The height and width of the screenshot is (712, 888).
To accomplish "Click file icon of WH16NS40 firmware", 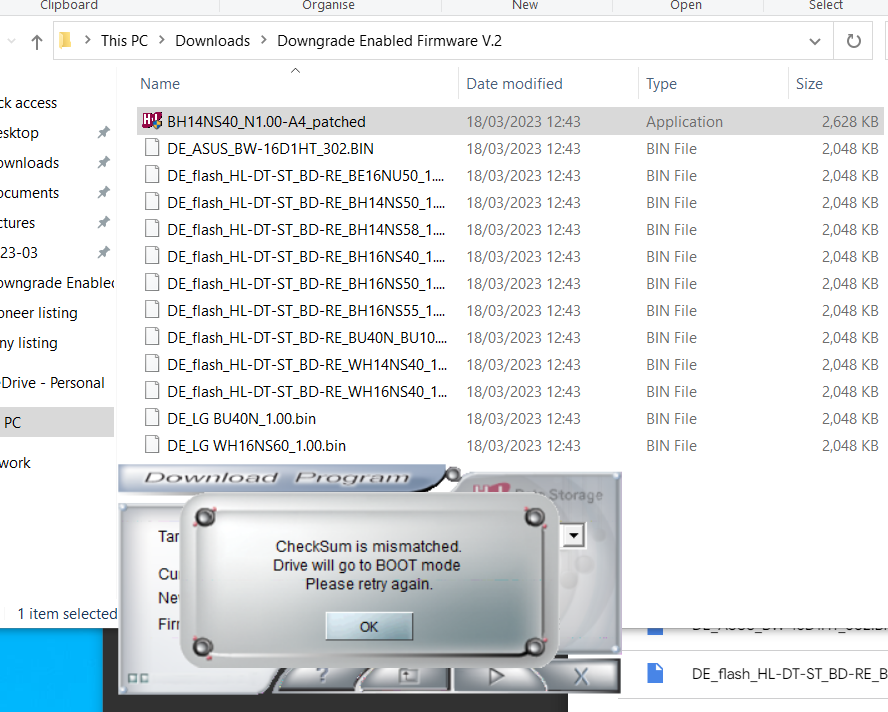I will point(152,391).
